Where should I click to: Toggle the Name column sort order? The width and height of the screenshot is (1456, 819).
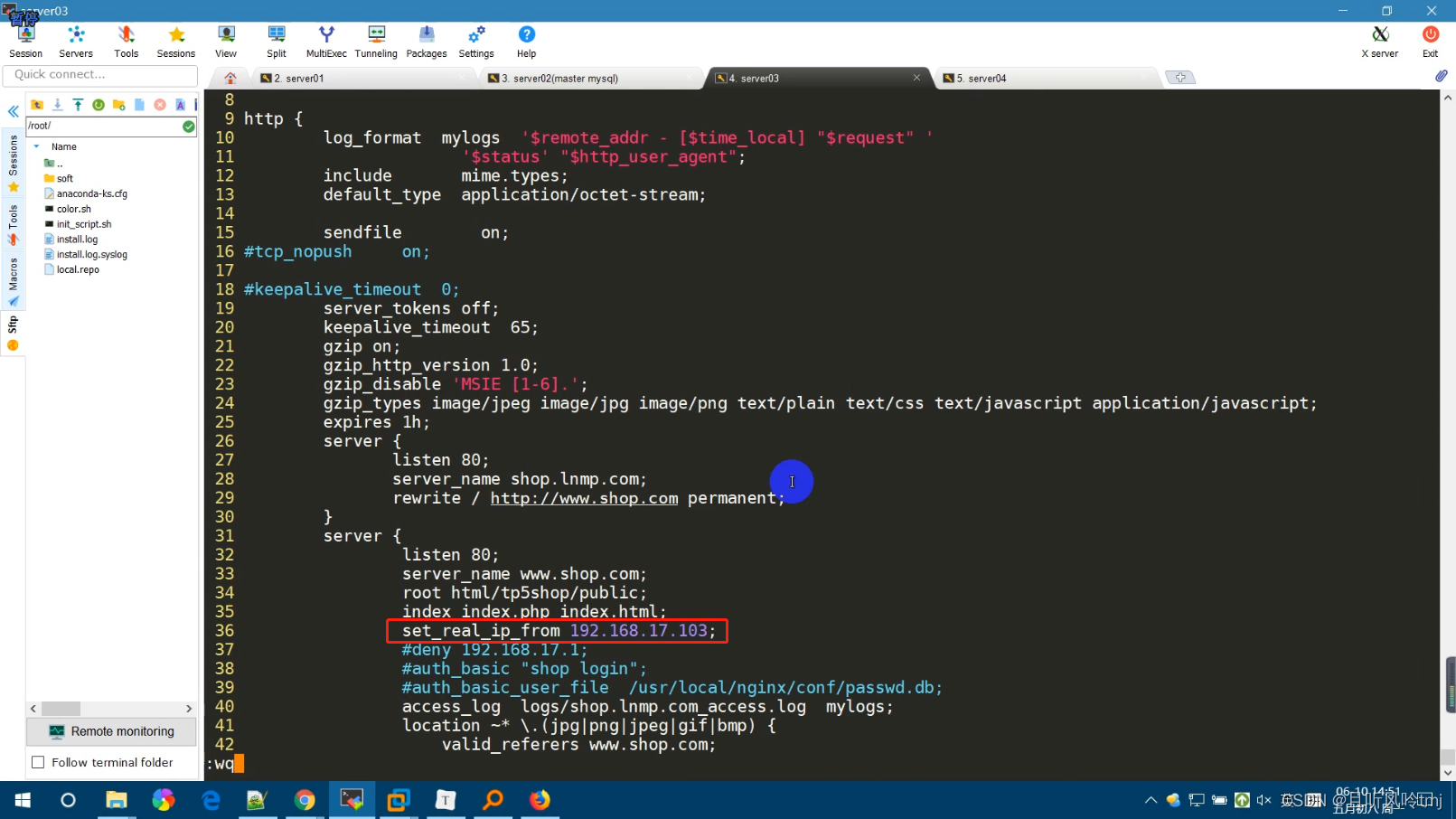63,146
